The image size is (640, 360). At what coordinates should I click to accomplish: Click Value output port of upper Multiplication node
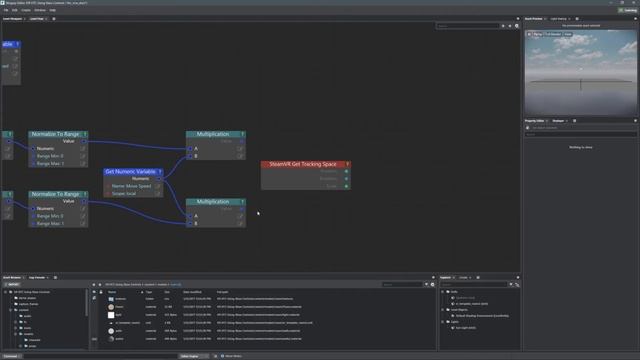[242, 141]
